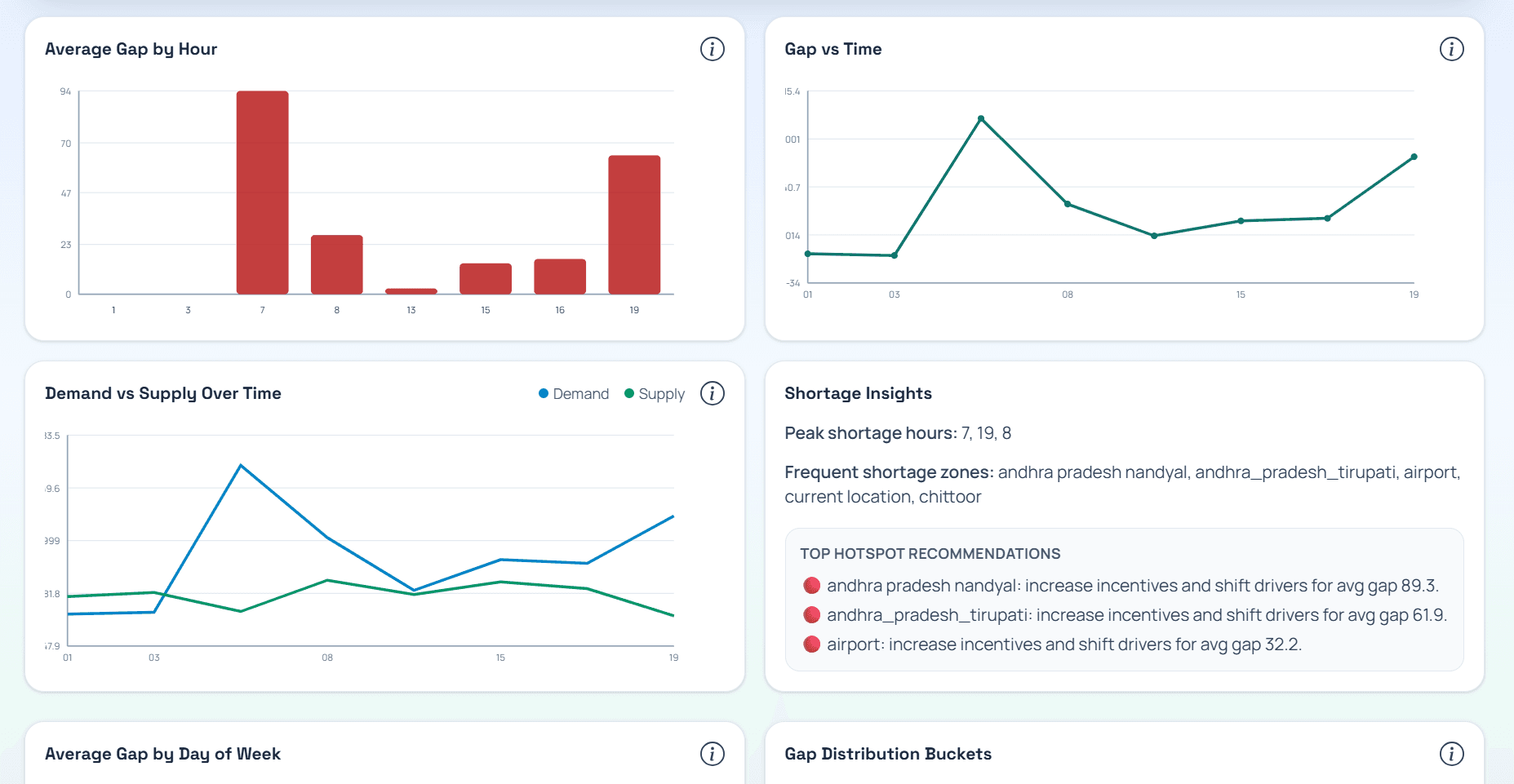Image resolution: width=1514 pixels, height=784 pixels.
Task: Open info for Average Gap by Hour chart
Action: tap(712, 49)
